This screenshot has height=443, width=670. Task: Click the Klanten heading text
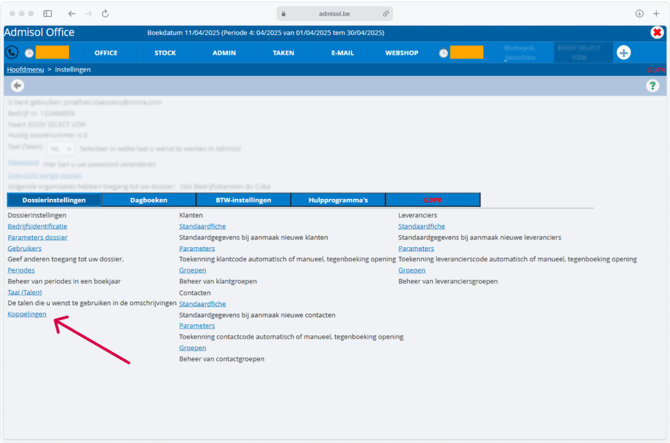point(191,215)
